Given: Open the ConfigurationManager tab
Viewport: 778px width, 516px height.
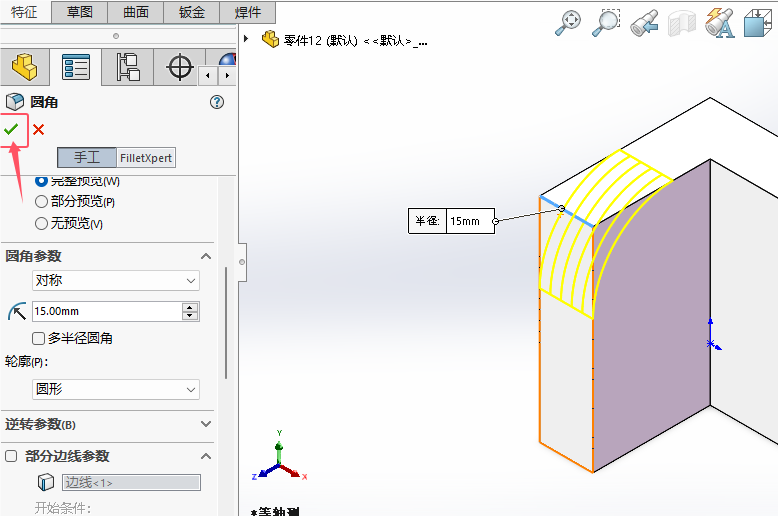Looking at the screenshot, I should [128, 66].
